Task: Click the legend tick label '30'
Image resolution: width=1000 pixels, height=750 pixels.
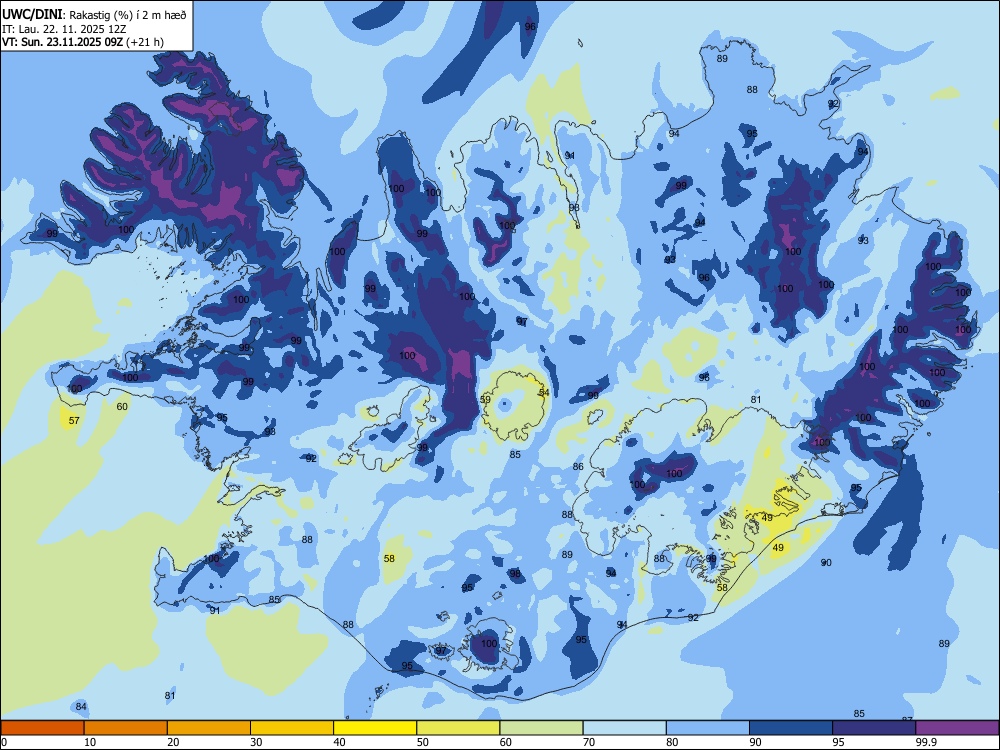Action: click(256, 742)
